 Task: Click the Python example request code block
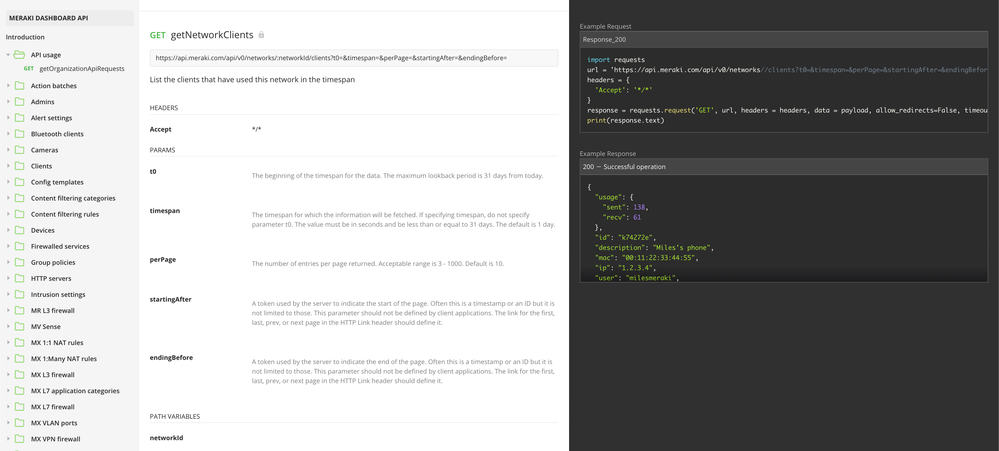pyautogui.click(x=784, y=90)
